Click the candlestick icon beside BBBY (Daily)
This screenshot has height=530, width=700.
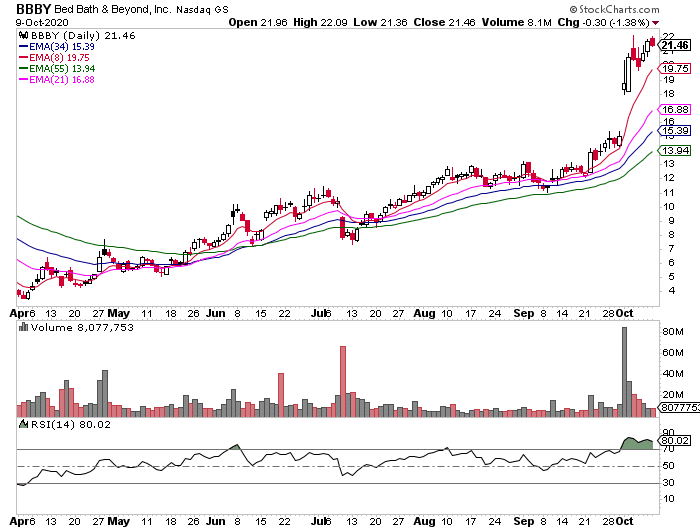[24, 35]
